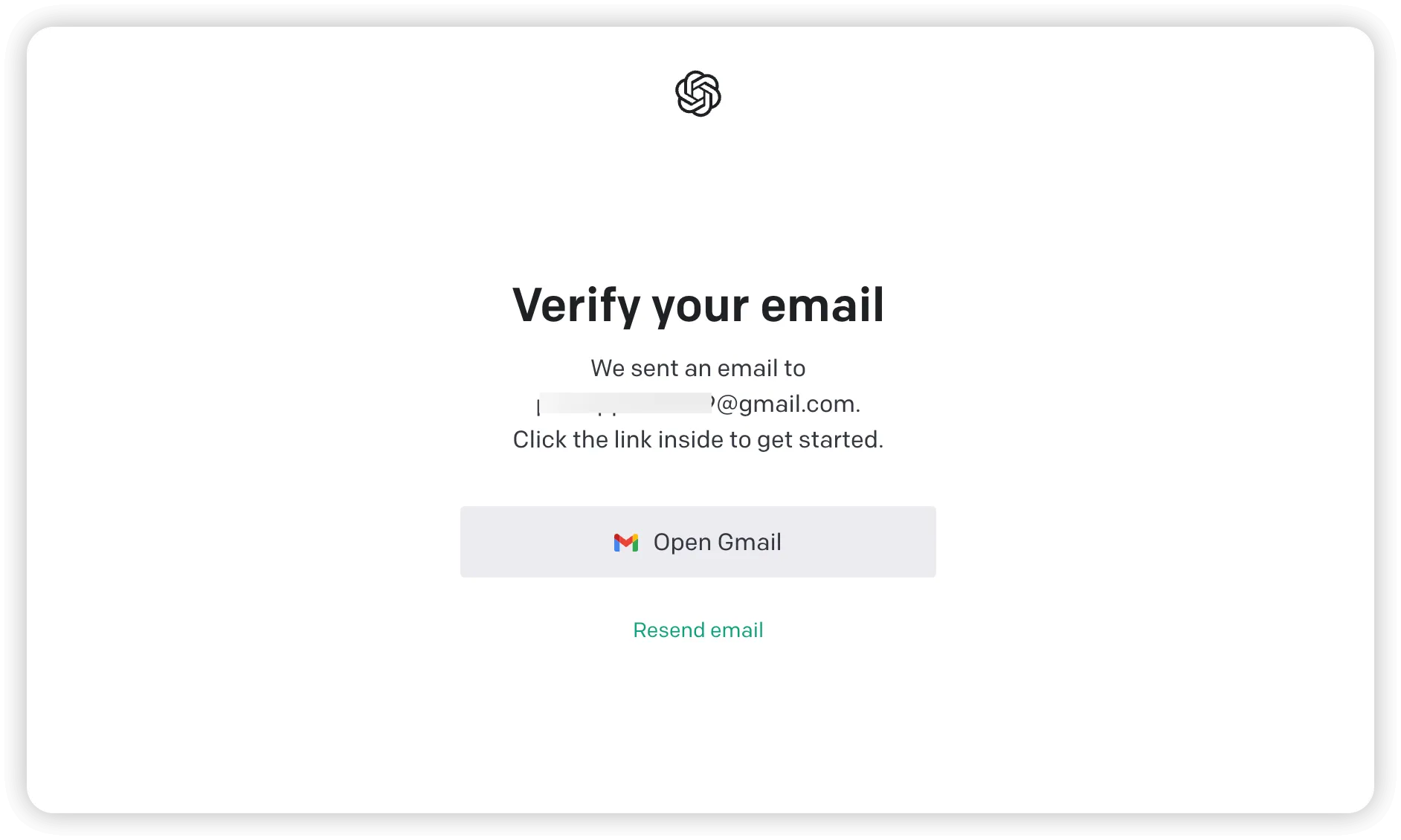This screenshot has width=1401, height=840.
Task: Click the "@gmail.com" text
Action: coord(787,404)
